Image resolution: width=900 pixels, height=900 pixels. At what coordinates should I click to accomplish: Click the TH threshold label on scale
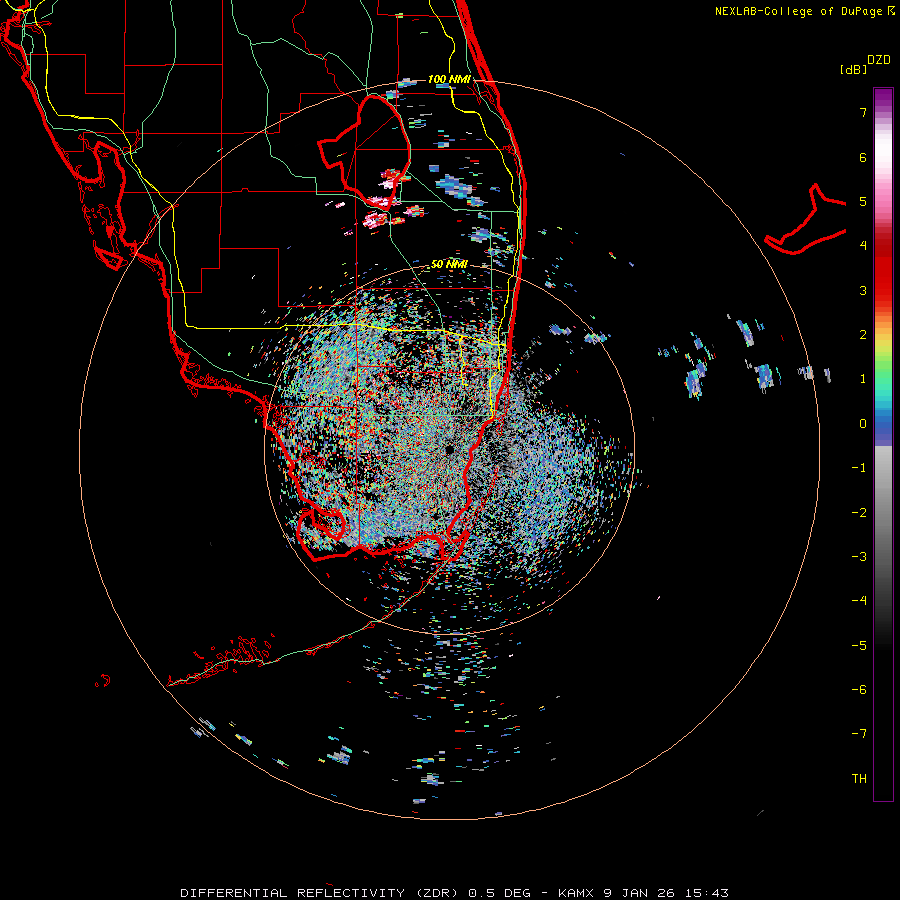click(x=859, y=778)
